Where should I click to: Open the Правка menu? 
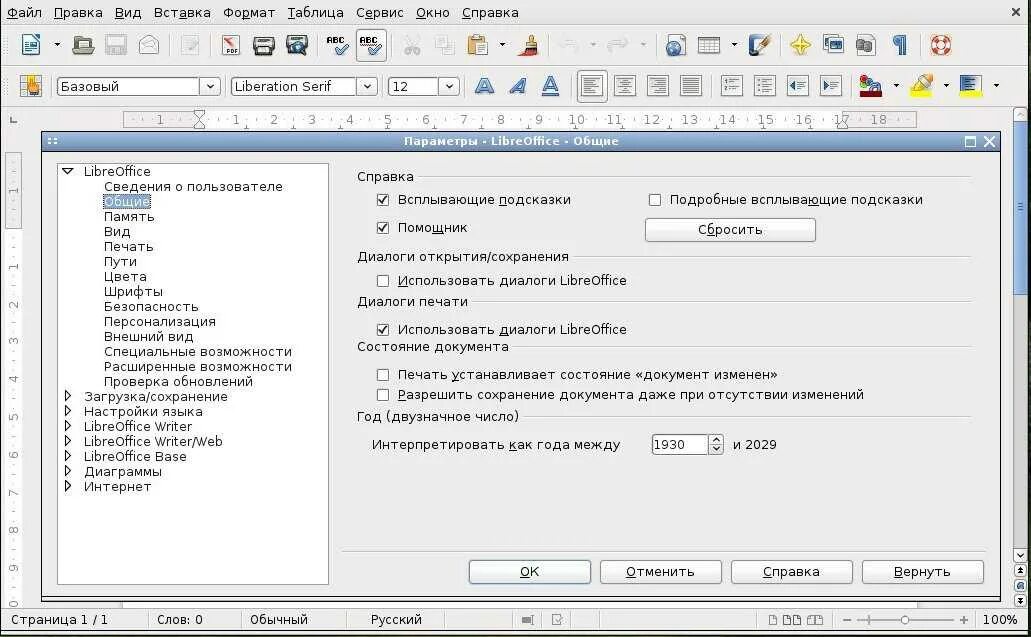pos(78,12)
